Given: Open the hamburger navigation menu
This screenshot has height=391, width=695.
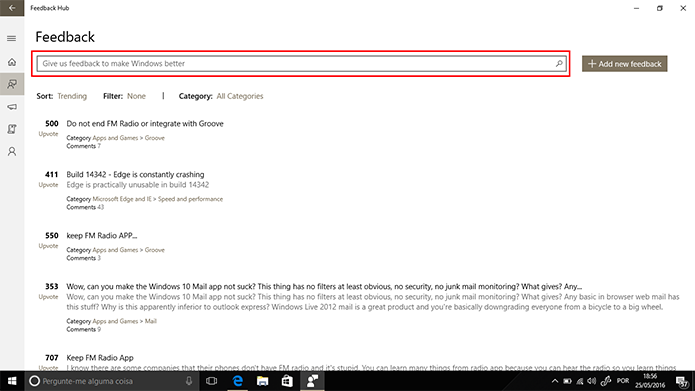Looking at the screenshot, I should click(12, 39).
